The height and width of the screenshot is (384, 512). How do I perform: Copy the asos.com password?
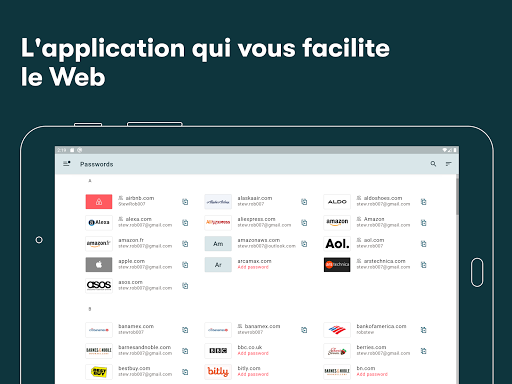185,286
